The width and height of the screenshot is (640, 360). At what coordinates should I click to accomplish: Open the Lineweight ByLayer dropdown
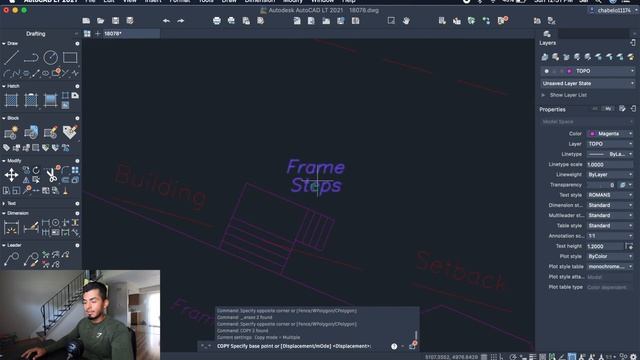pos(610,175)
